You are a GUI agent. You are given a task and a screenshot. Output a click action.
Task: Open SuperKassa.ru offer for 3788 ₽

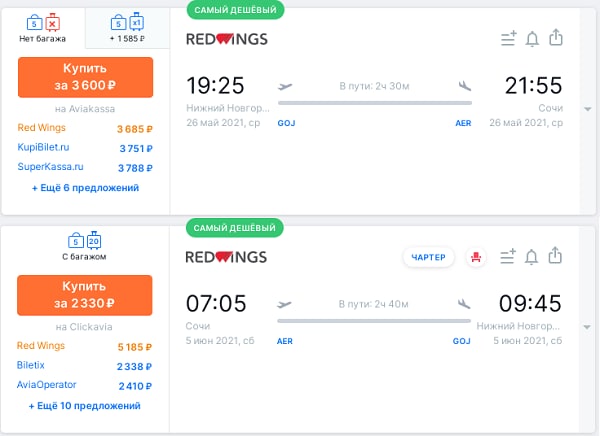85,167
